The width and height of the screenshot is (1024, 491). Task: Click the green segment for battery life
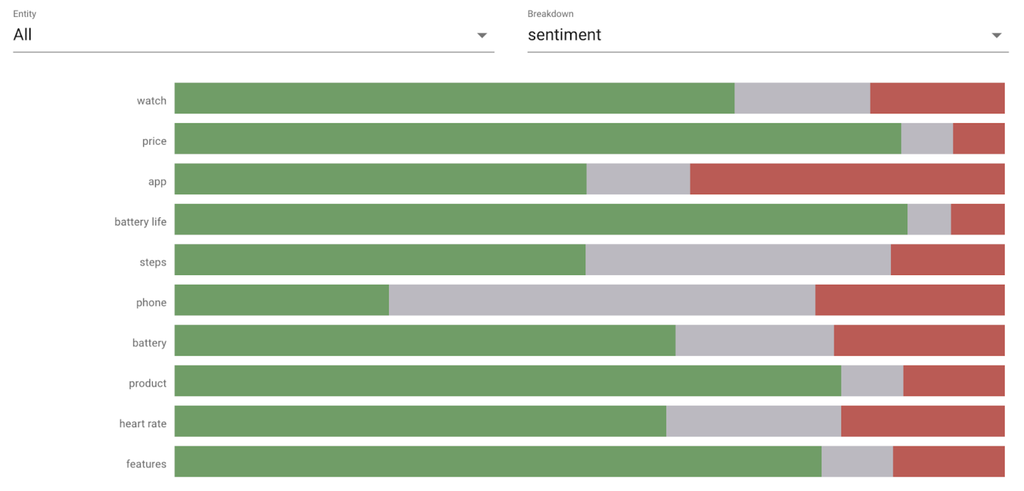tap(540, 220)
